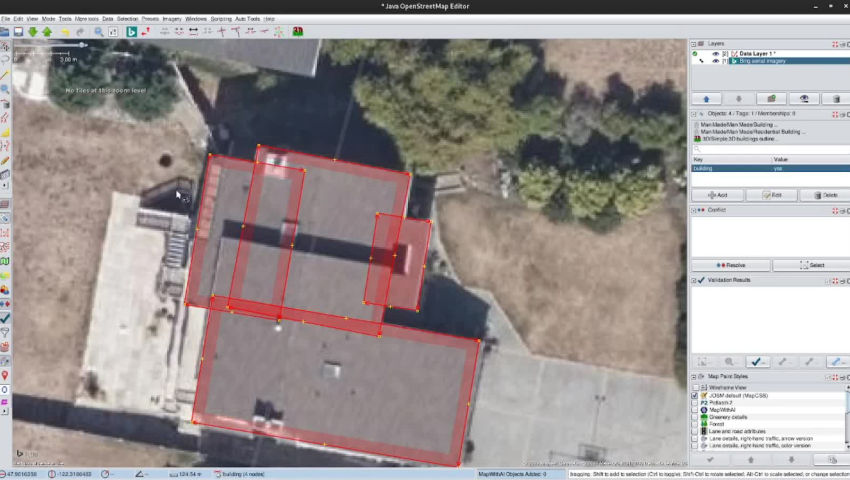Move the layer down with grey arrow
Image resolution: width=850 pixels, height=480 pixels.
tap(738, 99)
